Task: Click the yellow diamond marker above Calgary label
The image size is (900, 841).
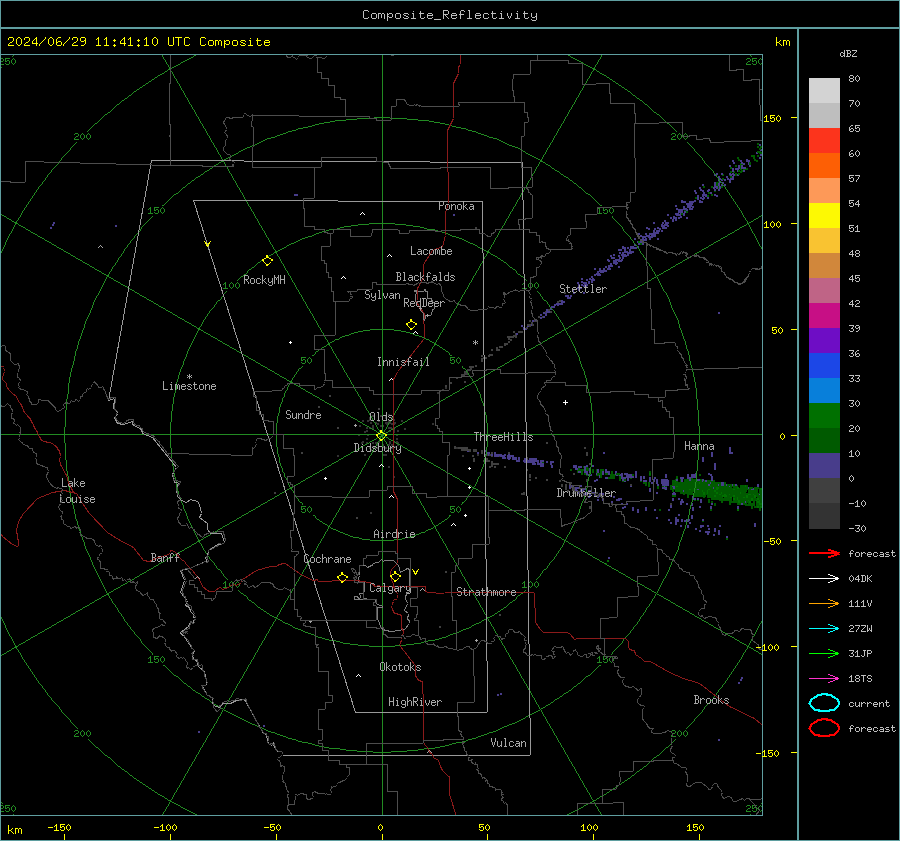Action: (x=395, y=576)
